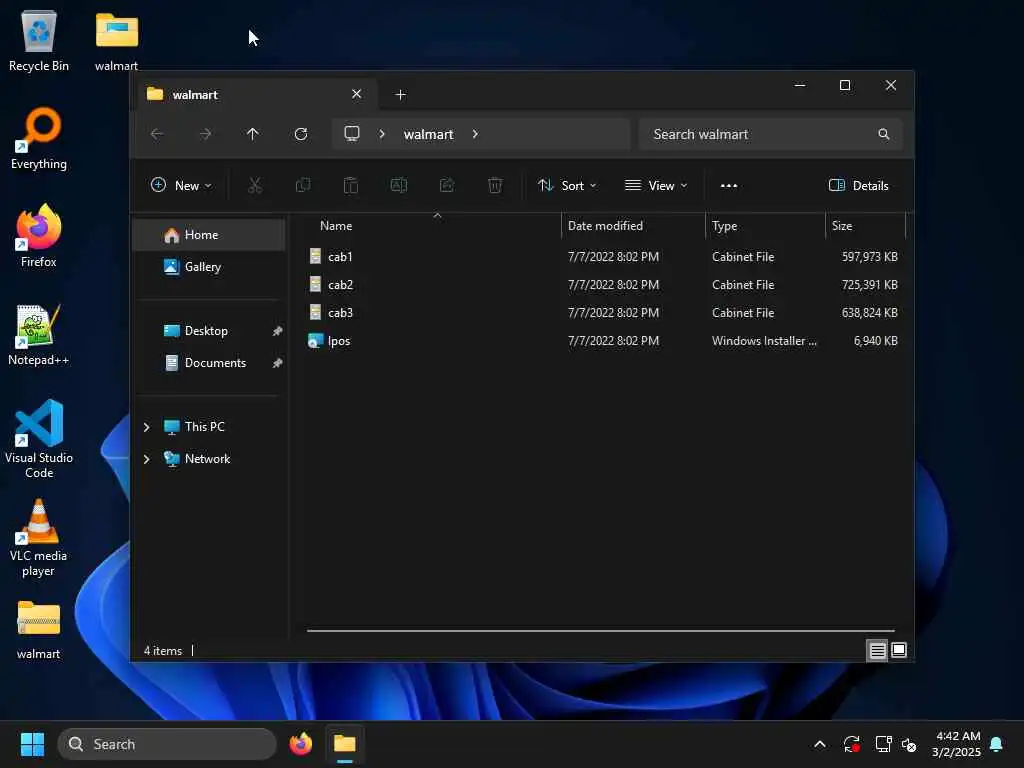Click the Search walmart input field
1024x768 pixels.
pyautogui.click(x=771, y=134)
